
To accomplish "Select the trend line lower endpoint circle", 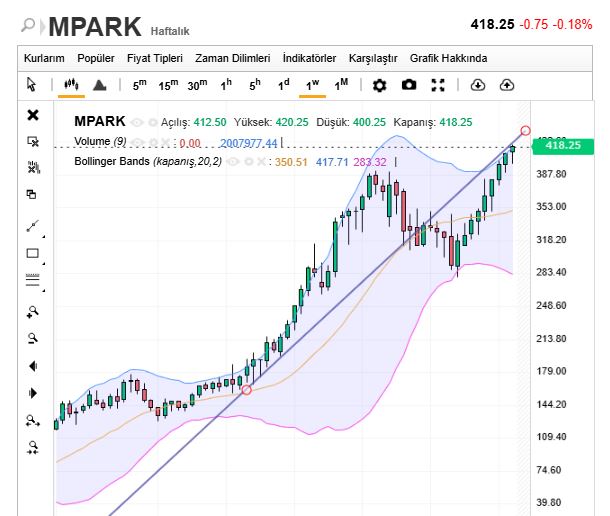I will 246,390.
